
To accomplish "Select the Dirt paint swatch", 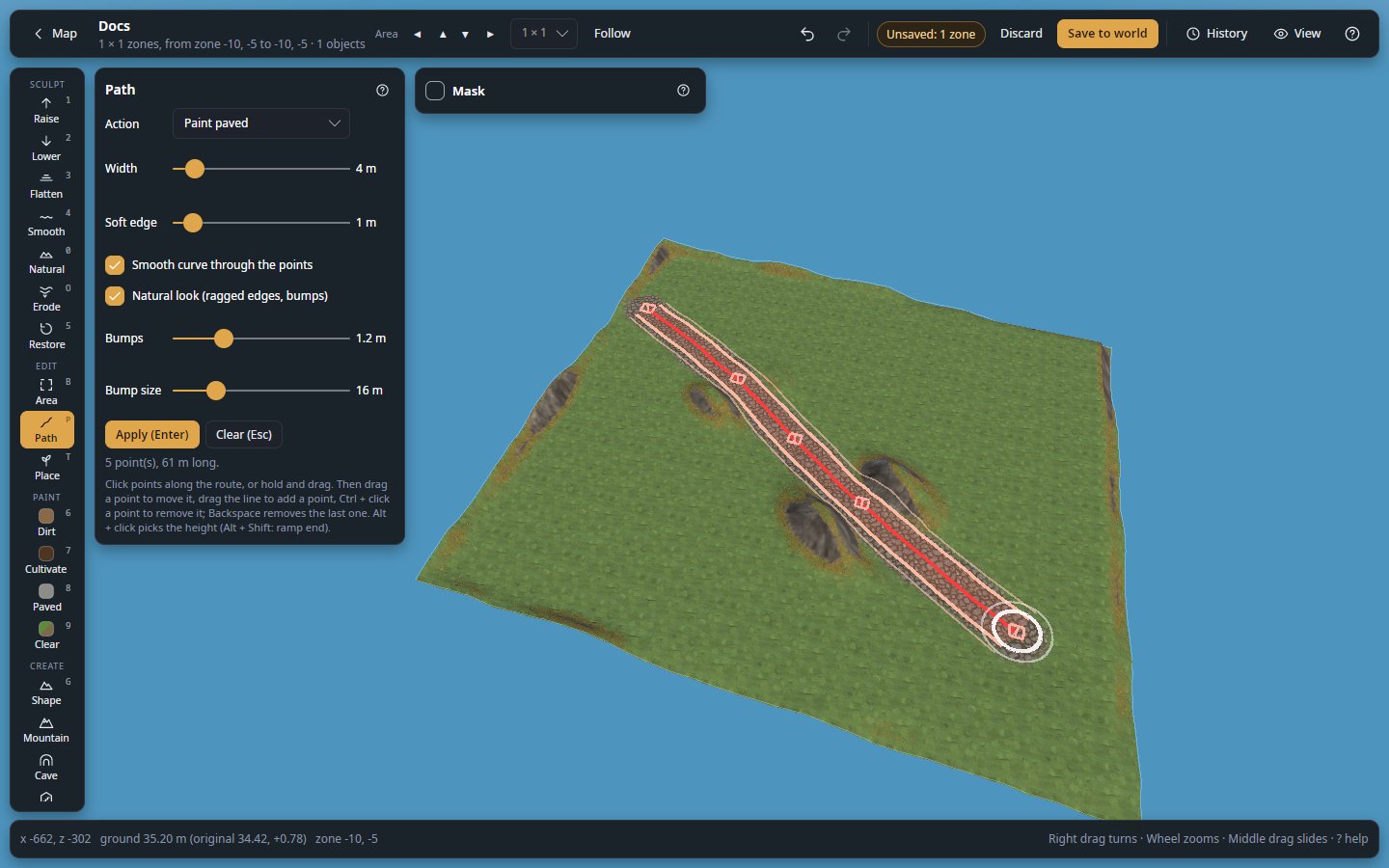I will coord(46,523).
